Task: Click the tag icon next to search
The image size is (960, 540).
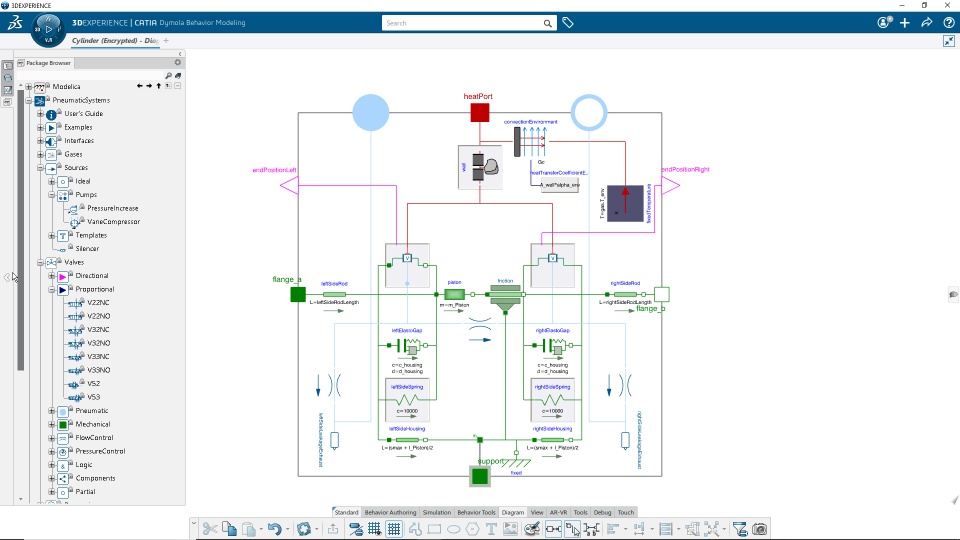Action: pyautogui.click(x=568, y=23)
